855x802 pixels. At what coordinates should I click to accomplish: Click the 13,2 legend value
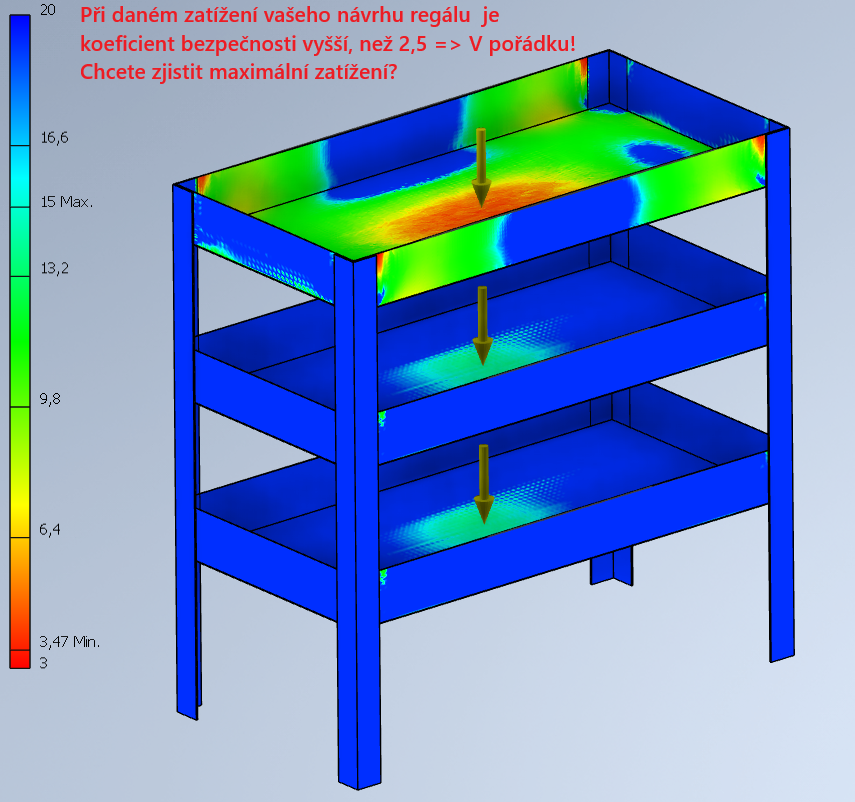click(55, 268)
